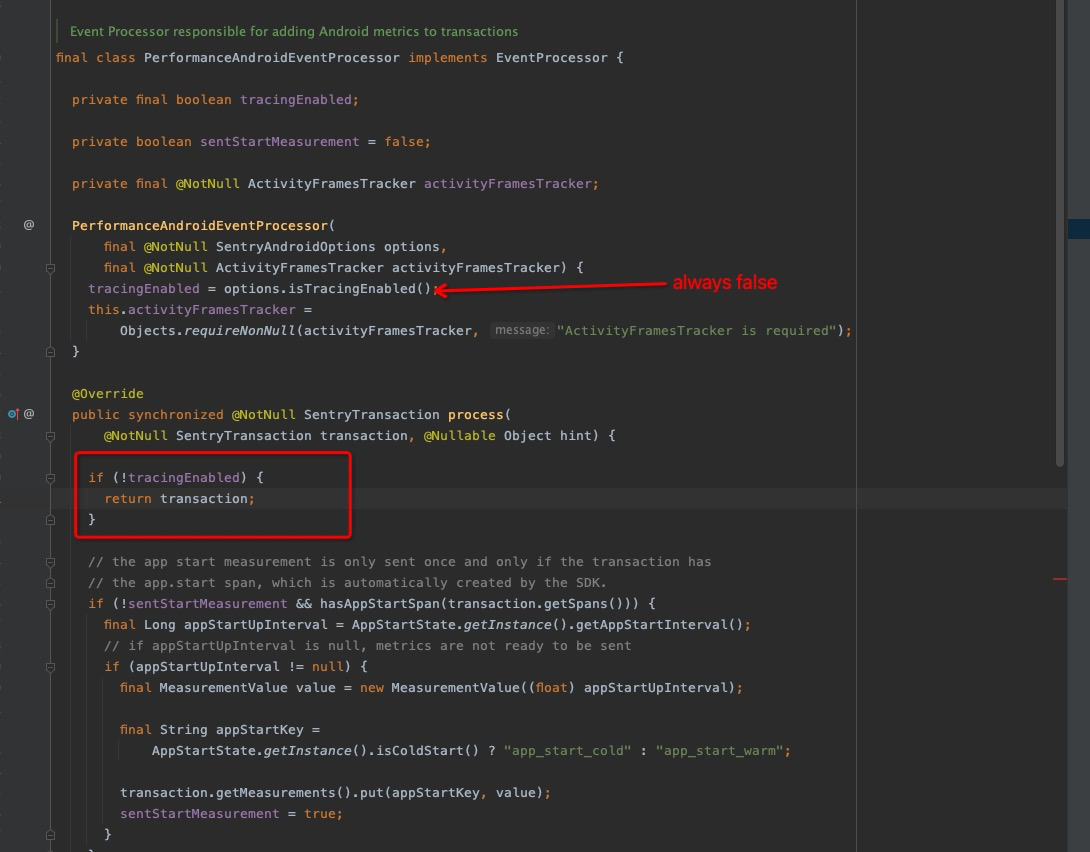The width and height of the screenshot is (1090, 852).
Task: Collapse the sentStartMeasurement if block
Action: (x=50, y=603)
